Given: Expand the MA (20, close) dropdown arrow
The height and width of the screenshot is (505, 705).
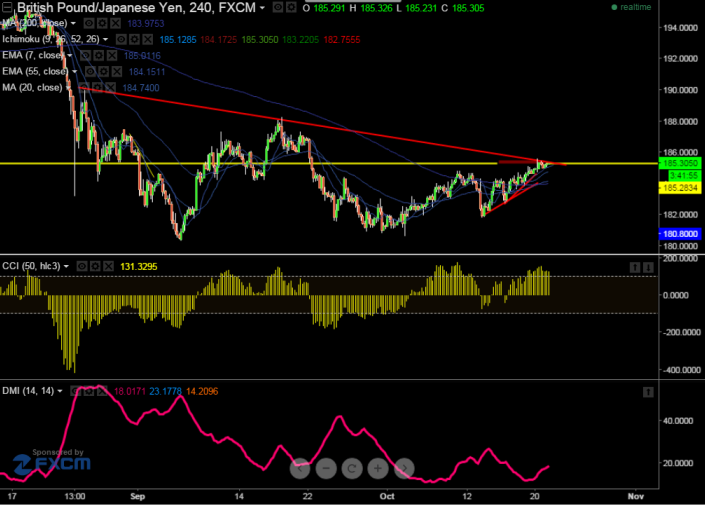Looking at the screenshot, I should (68, 88).
